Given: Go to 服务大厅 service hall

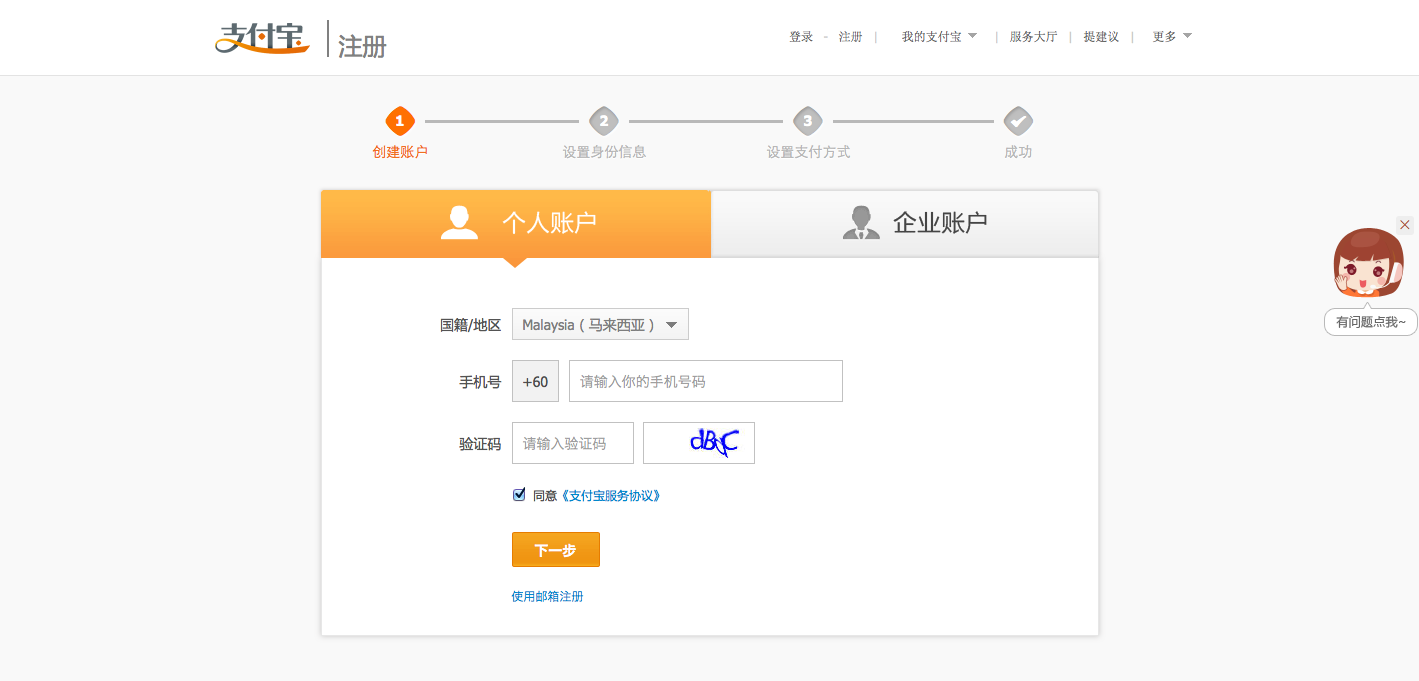Looking at the screenshot, I should (1033, 37).
